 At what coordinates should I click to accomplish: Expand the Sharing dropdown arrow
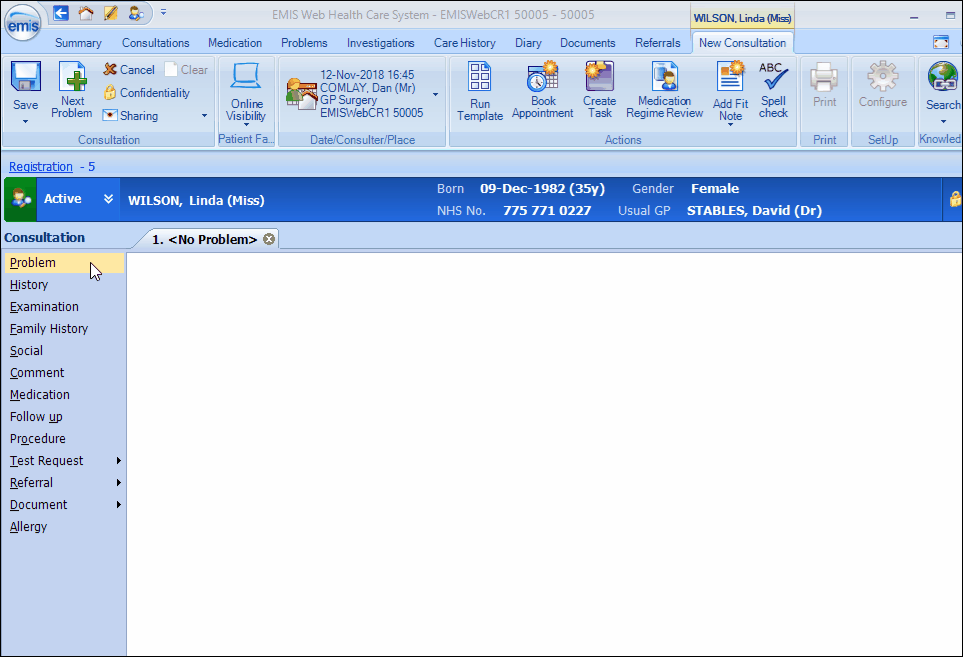pyautogui.click(x=205, y=115)
